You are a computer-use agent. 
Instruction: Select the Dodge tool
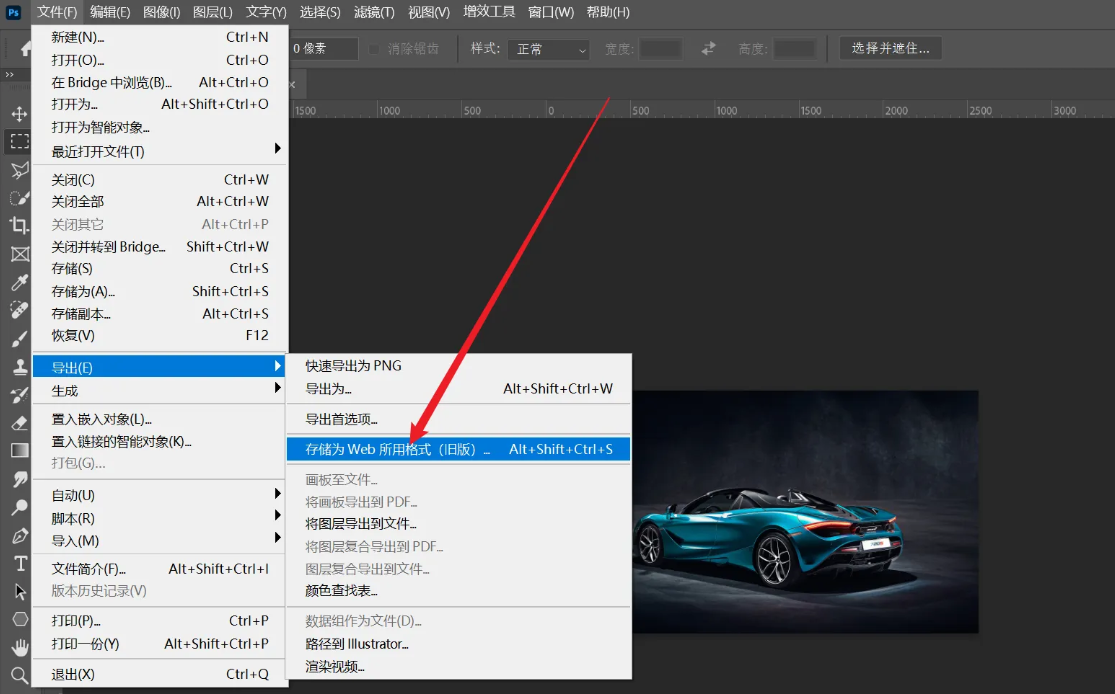19,508
